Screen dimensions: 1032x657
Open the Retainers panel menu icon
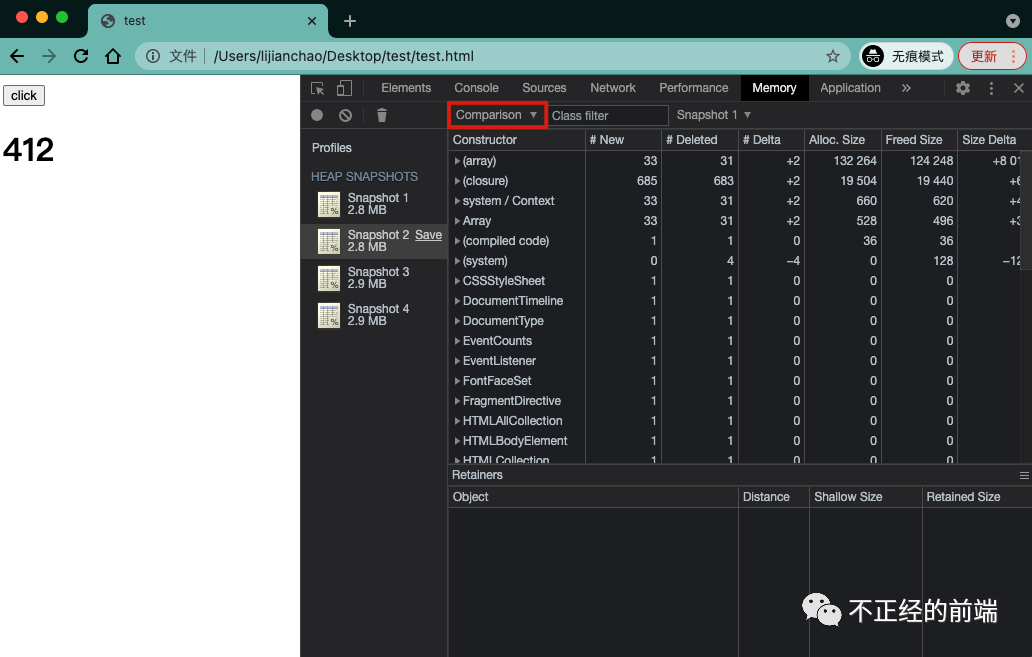coord(1024,475)
